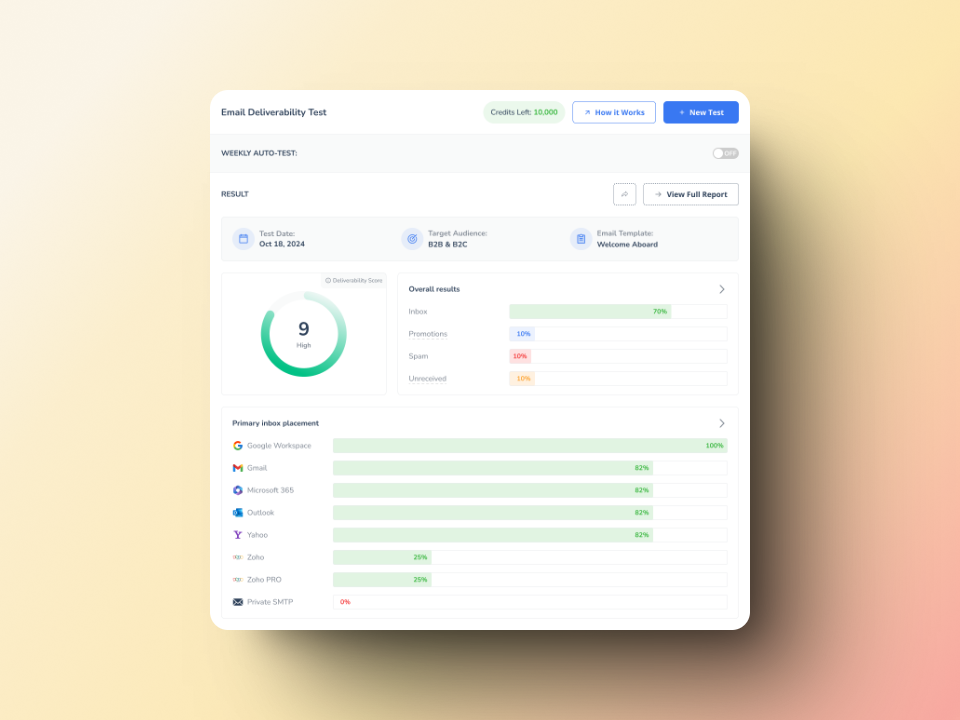Expand the Primary inbox placement chevron
Screen dimensions: 960x720
tap(722, 423)
